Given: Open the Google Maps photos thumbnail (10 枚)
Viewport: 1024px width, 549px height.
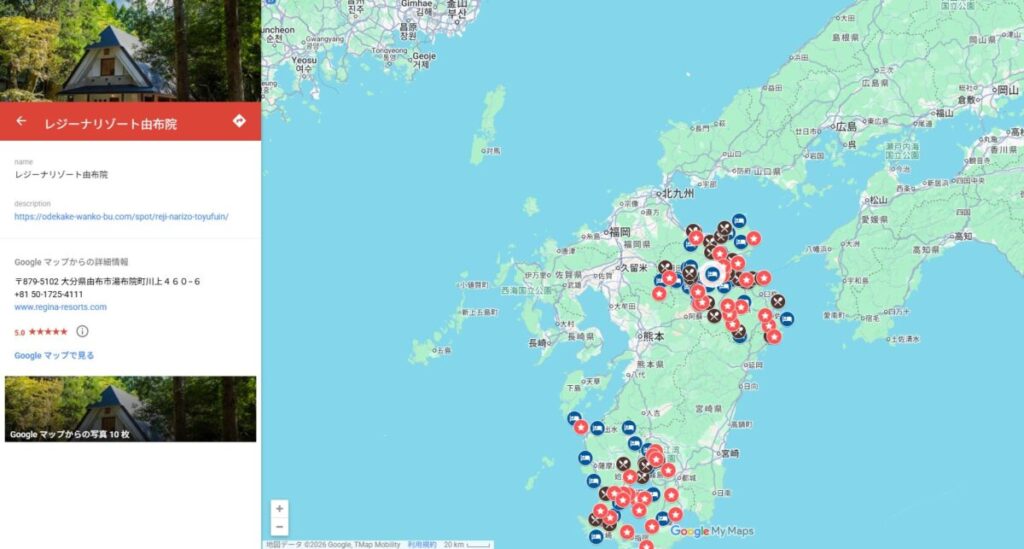Looking at the screenshot, I should (130, 408).
